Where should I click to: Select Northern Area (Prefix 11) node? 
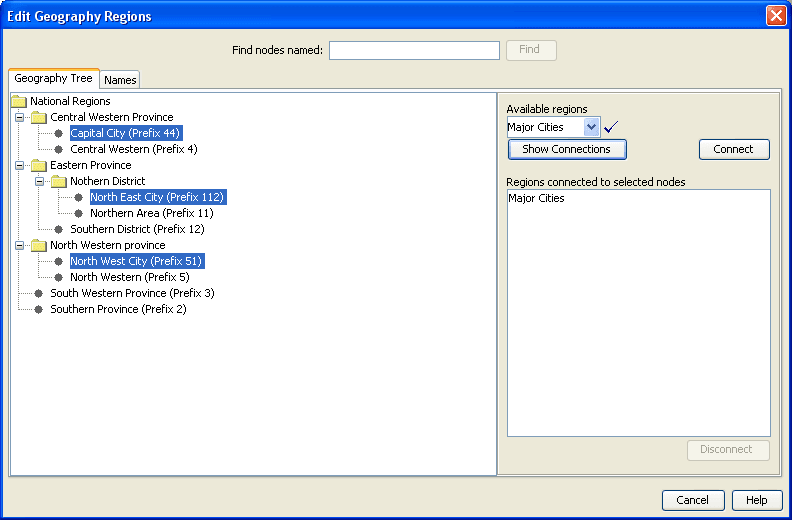click(152, 213)
